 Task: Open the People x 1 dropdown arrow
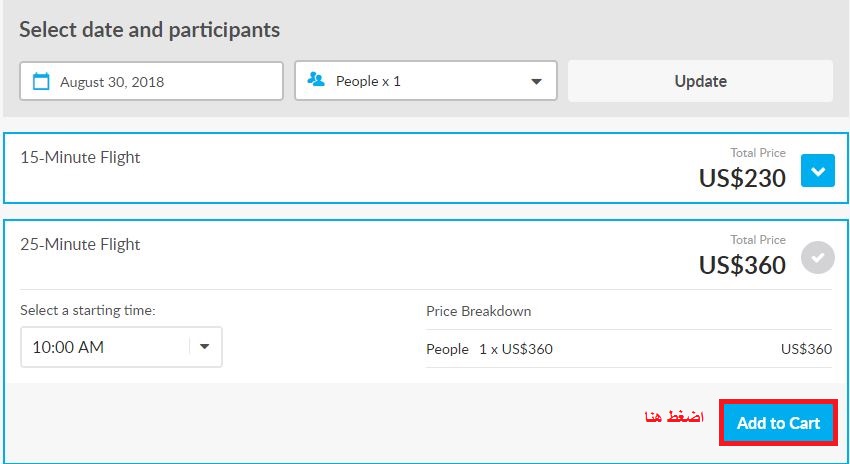[x=536, y=81]
